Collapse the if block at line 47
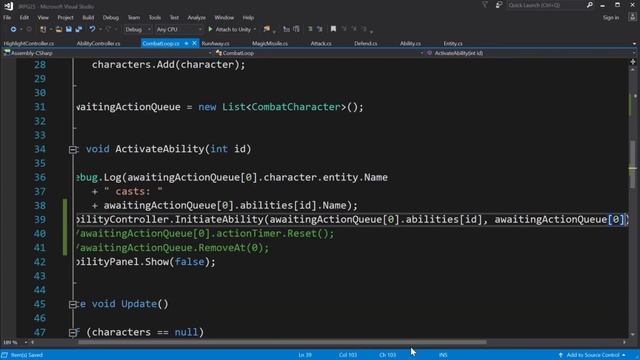 73,333
